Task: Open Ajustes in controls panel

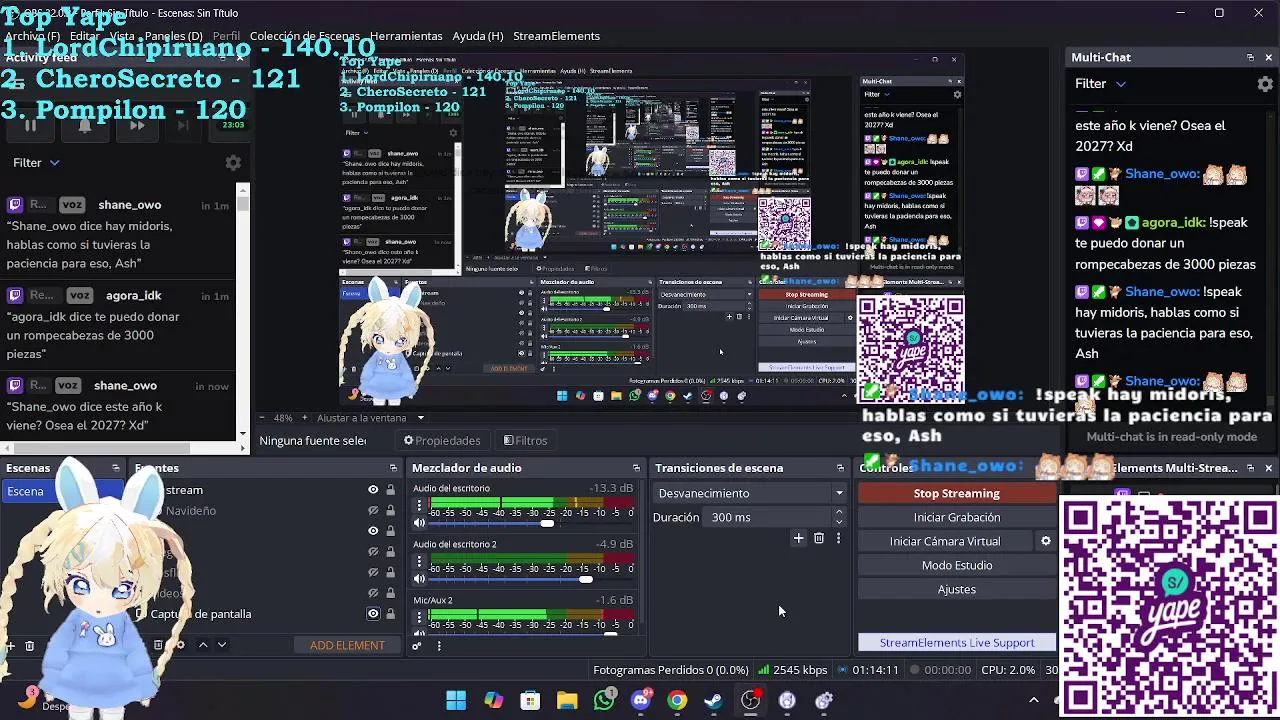Action: click(956, 589)
